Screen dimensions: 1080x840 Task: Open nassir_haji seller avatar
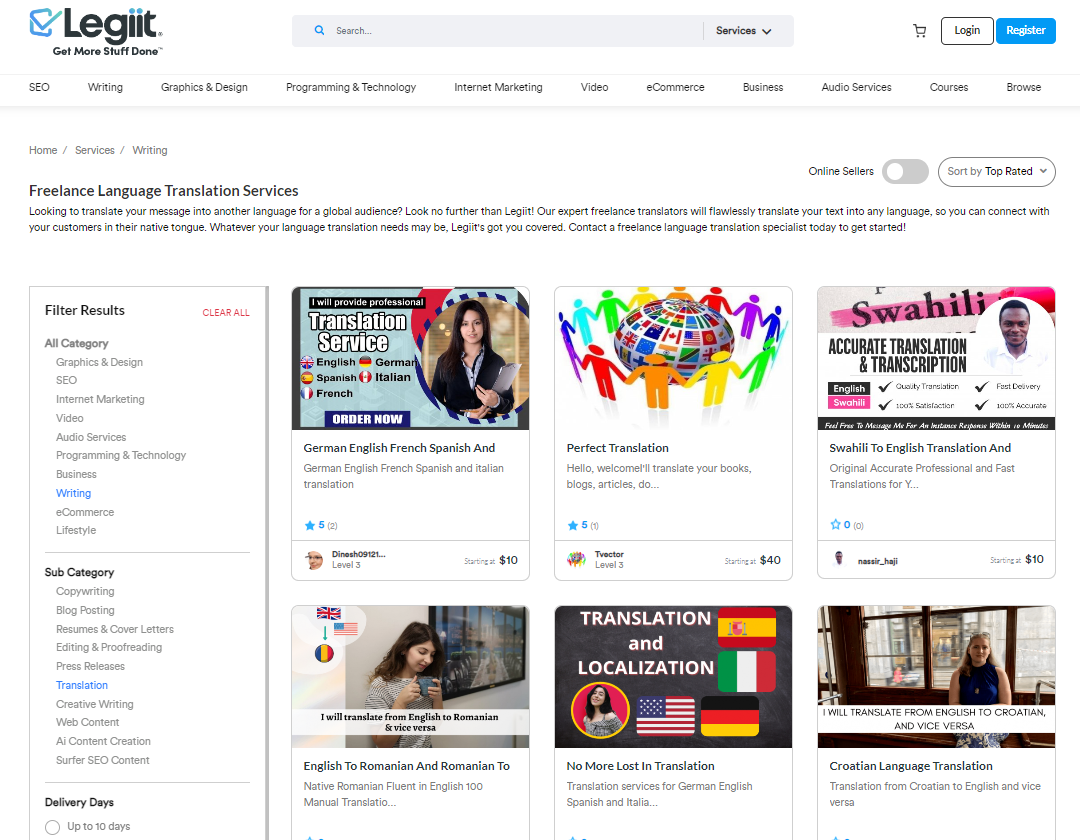[839, 559]
